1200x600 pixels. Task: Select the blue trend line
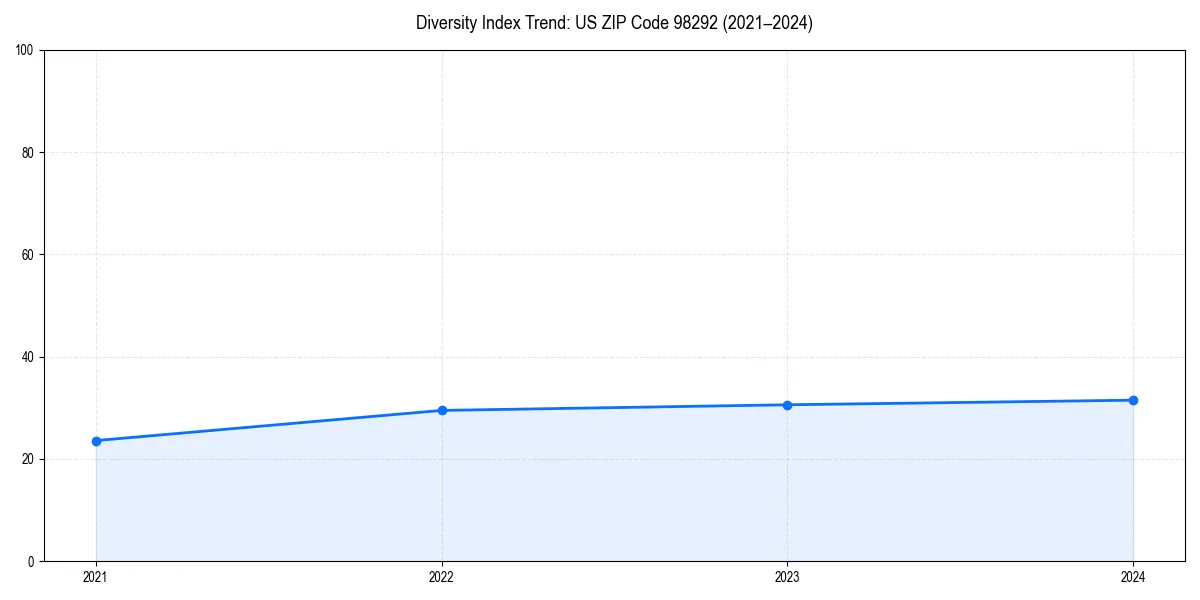pos(615,407)
